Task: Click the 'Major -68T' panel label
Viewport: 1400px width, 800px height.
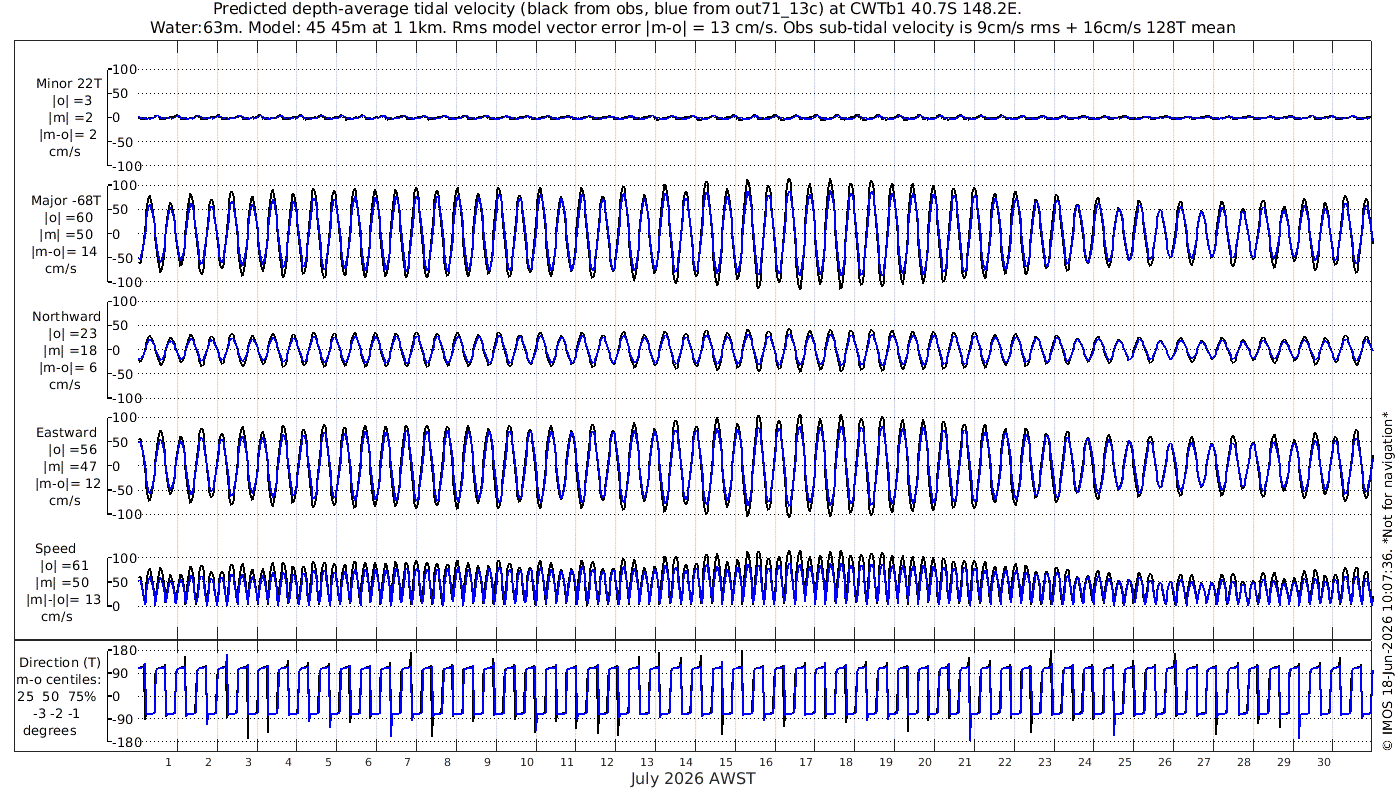Action: click(x=65, y=200)
